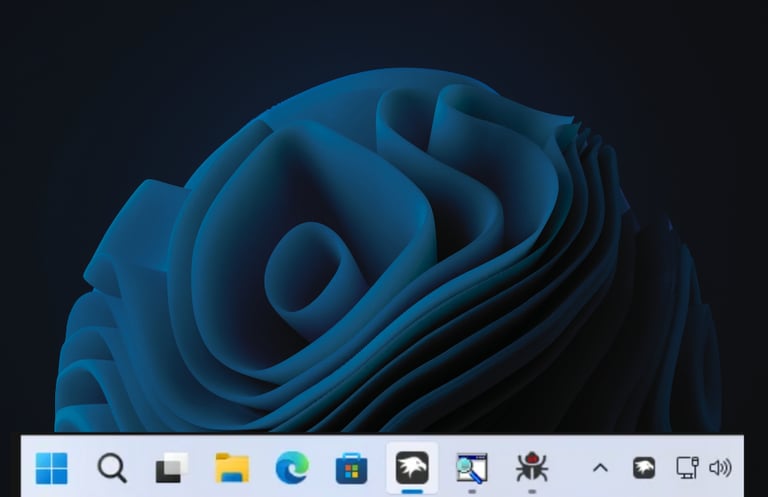Viewport: 768px width, 497px height.
Task: Open the spider bug app on taskbar
Action: coord(532,467)
